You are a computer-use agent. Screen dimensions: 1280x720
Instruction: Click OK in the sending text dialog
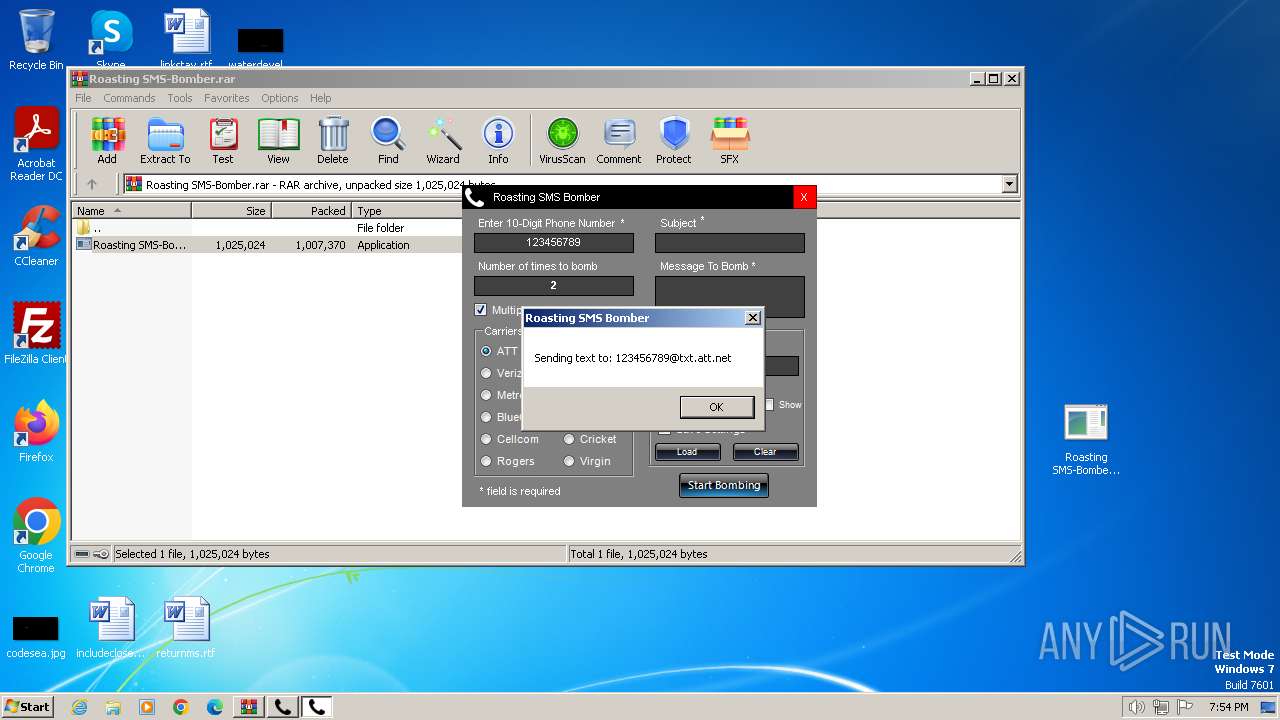tap(716, 407)
